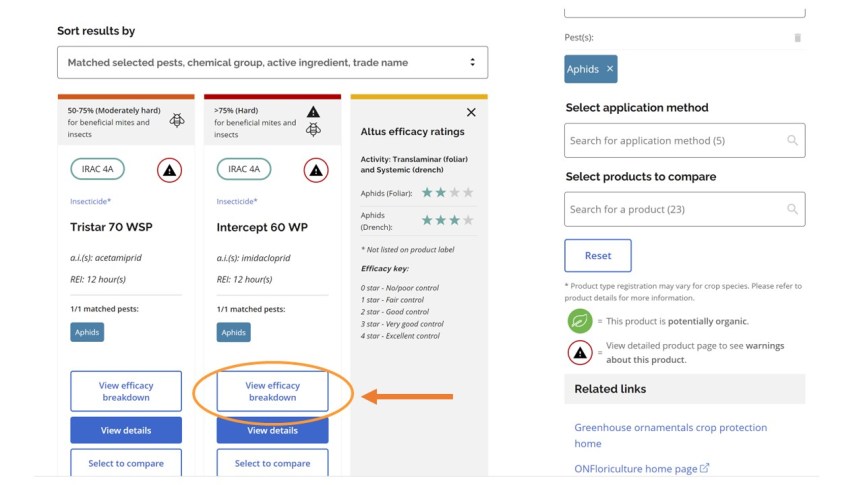Click search magnifier in application method field

792,140
